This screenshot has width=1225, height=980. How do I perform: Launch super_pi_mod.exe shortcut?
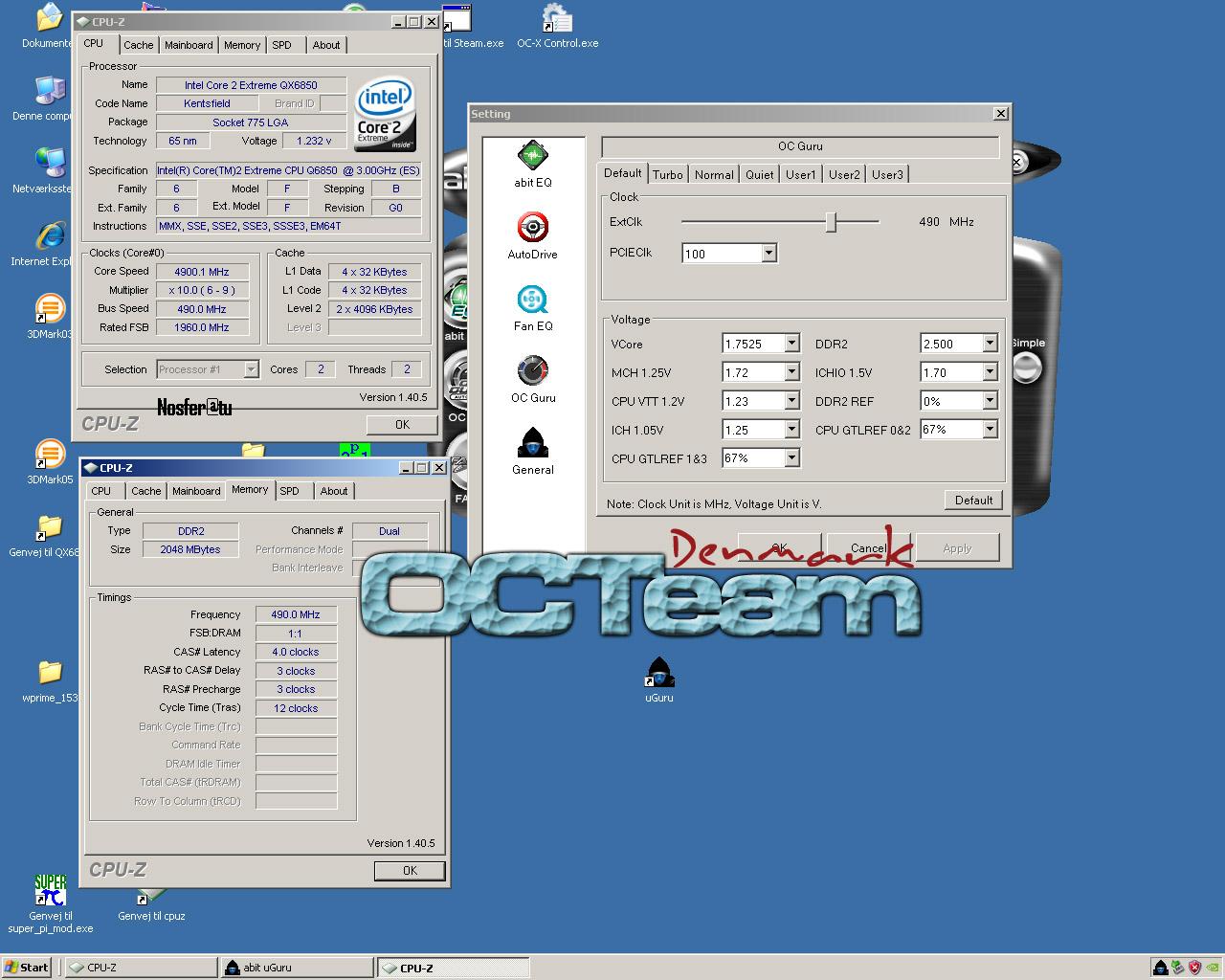(51, 903)
